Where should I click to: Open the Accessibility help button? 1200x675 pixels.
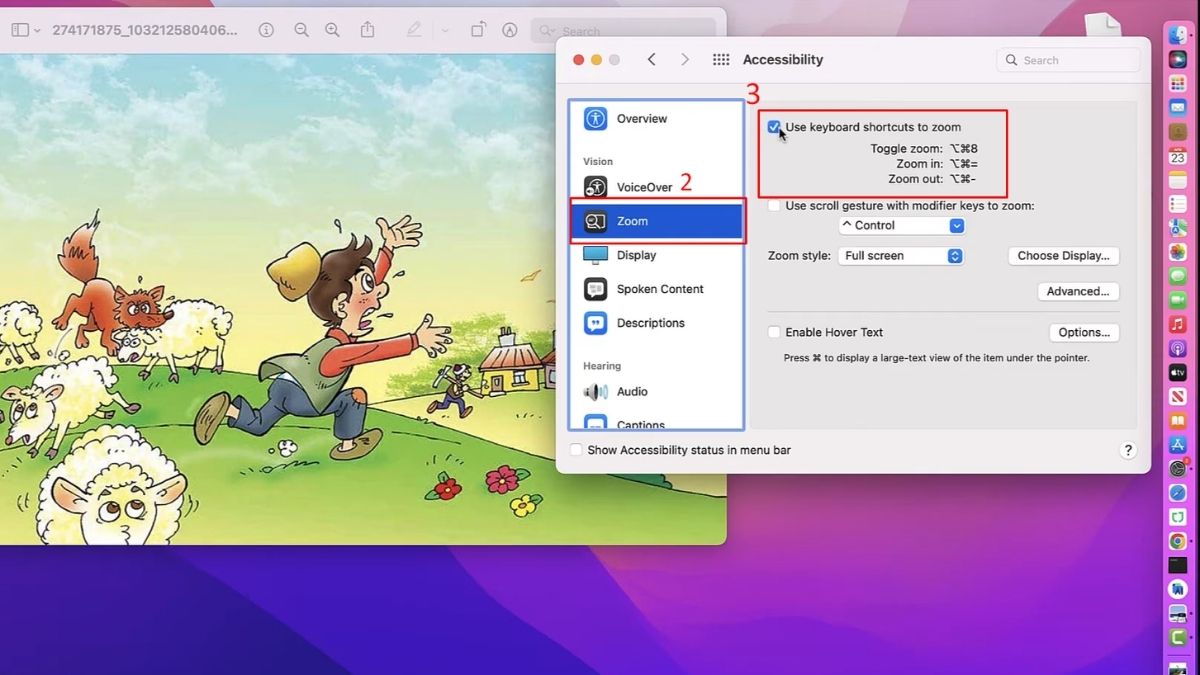point(1128,451)
